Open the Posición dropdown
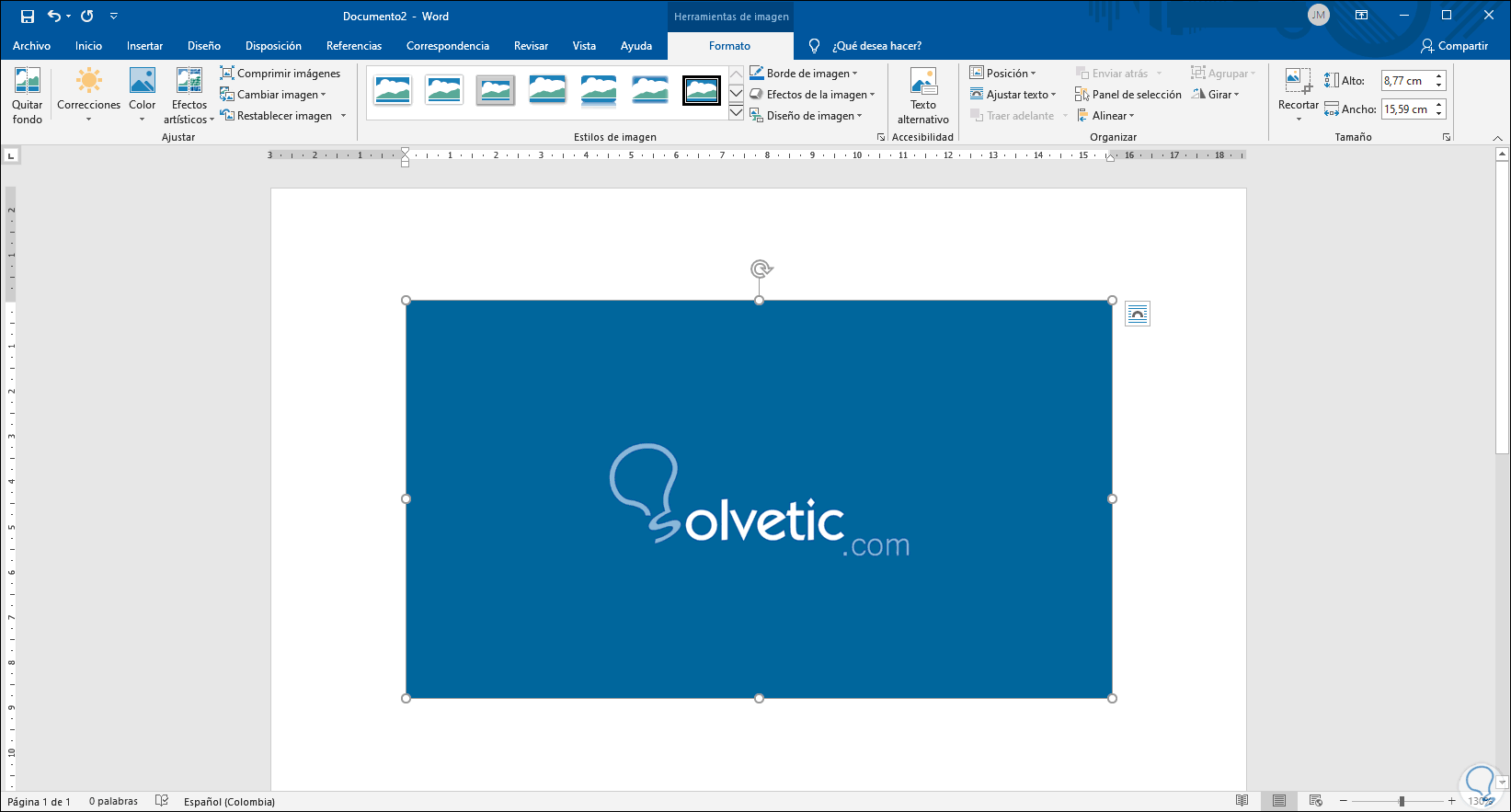Screen dimensions: 1511x812 click(1002, 74)
